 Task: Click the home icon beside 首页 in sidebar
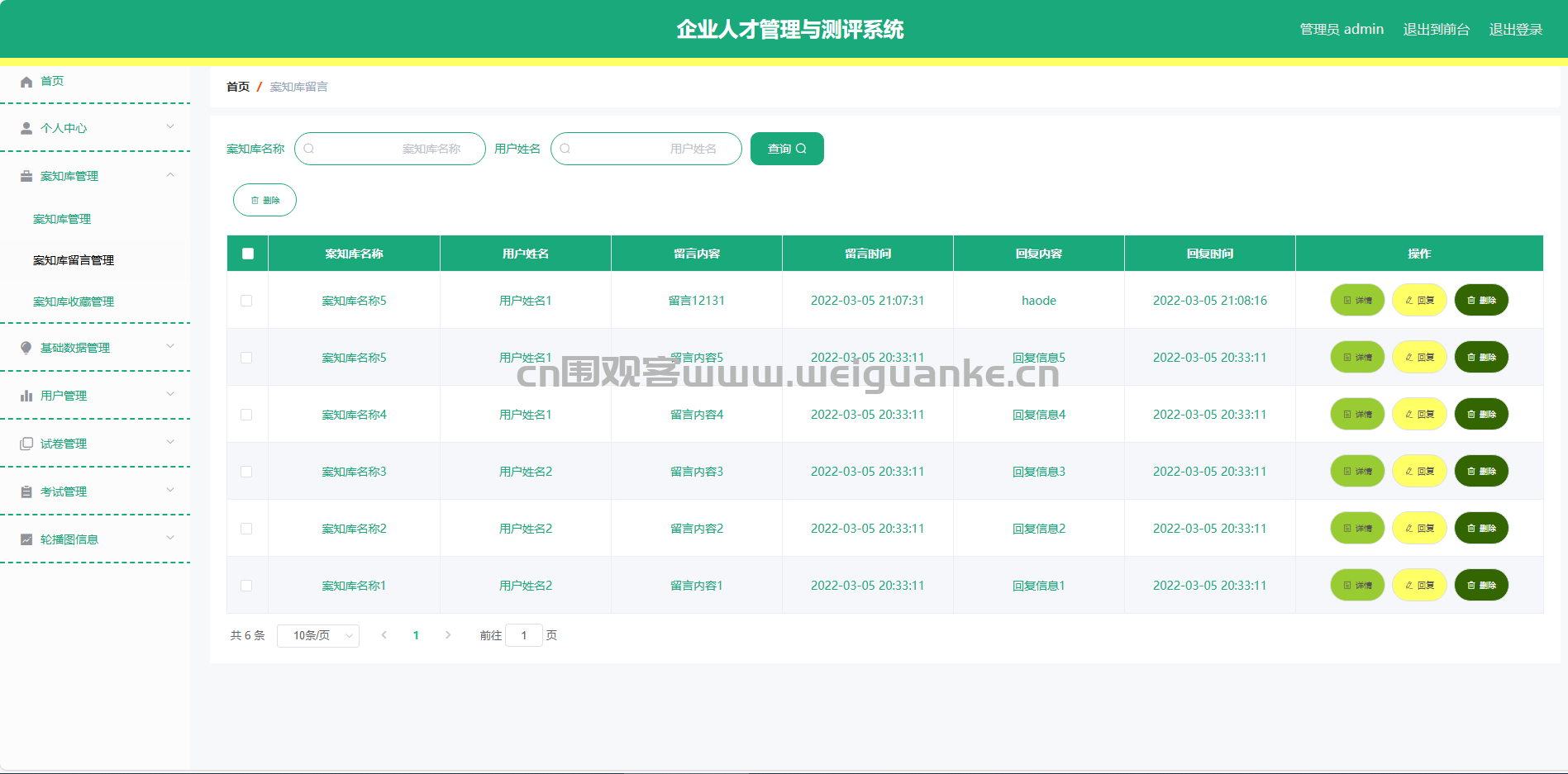[x=26, y=81]
